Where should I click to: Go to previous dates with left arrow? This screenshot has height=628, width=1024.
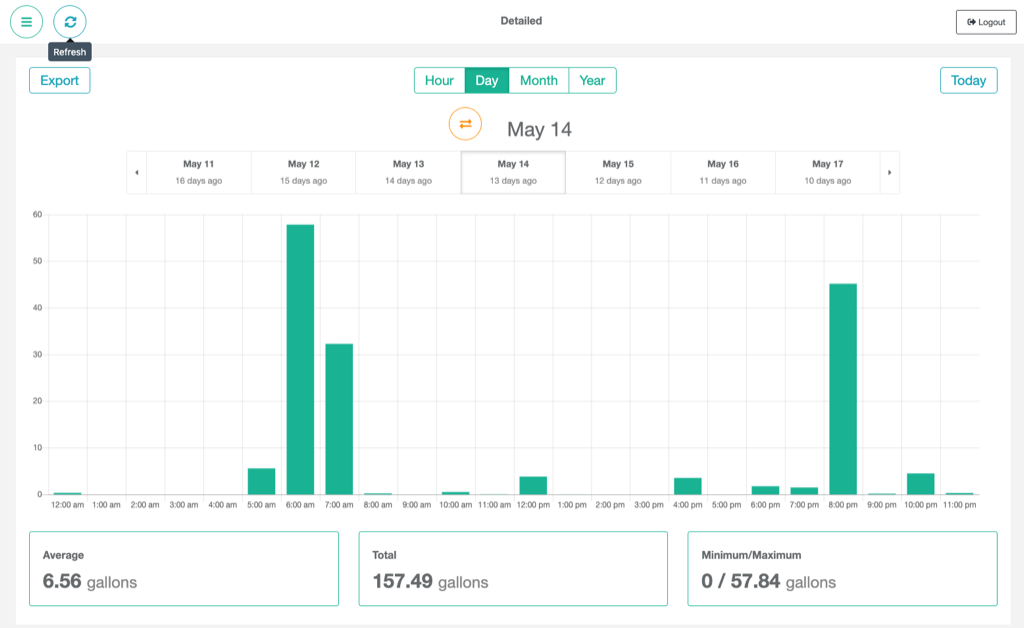(x=137, y=172)
